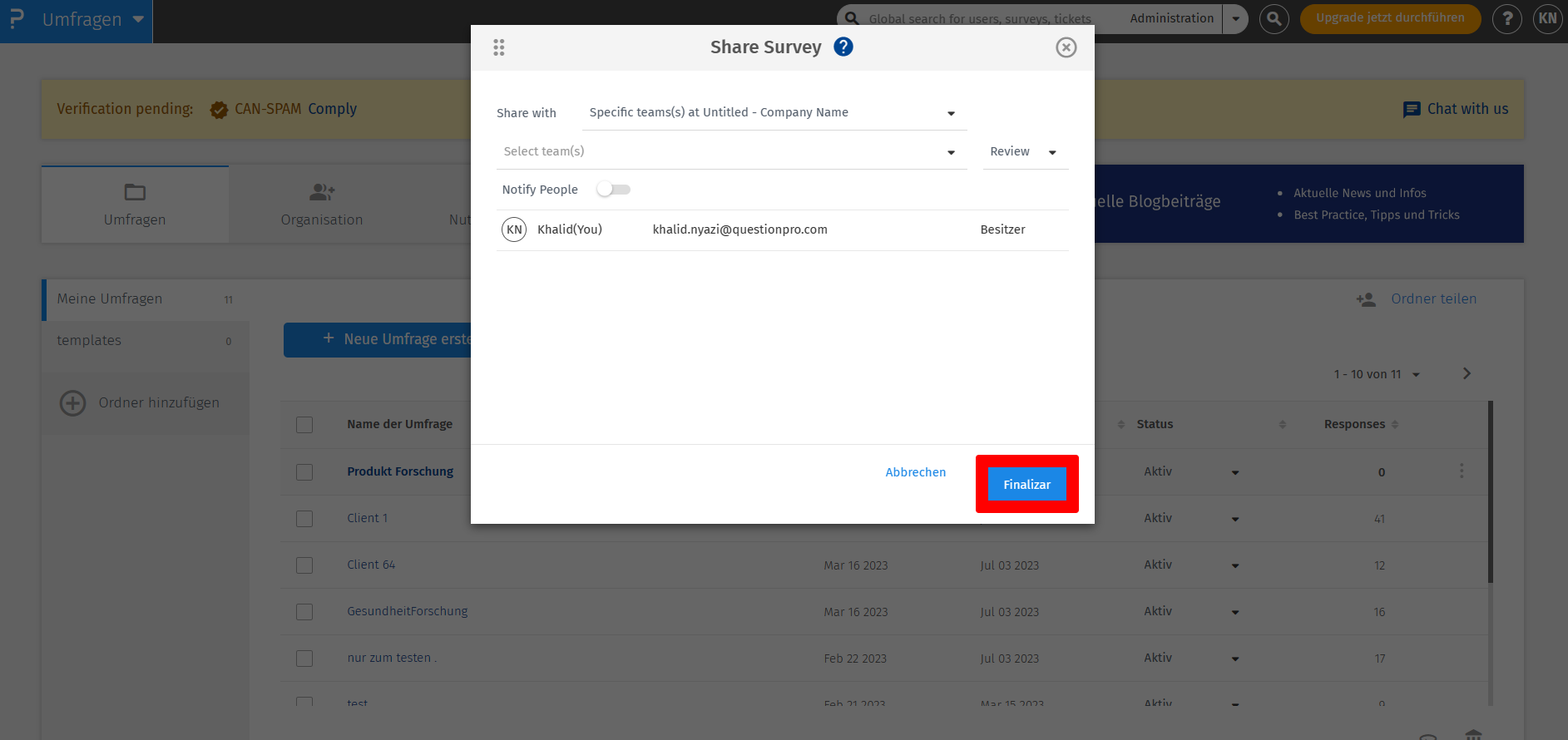Image resolution: width=1568 pixels, height=740 pixels.
Task: Click the Name der Umfrage column header
Action: tap(399, 424)
